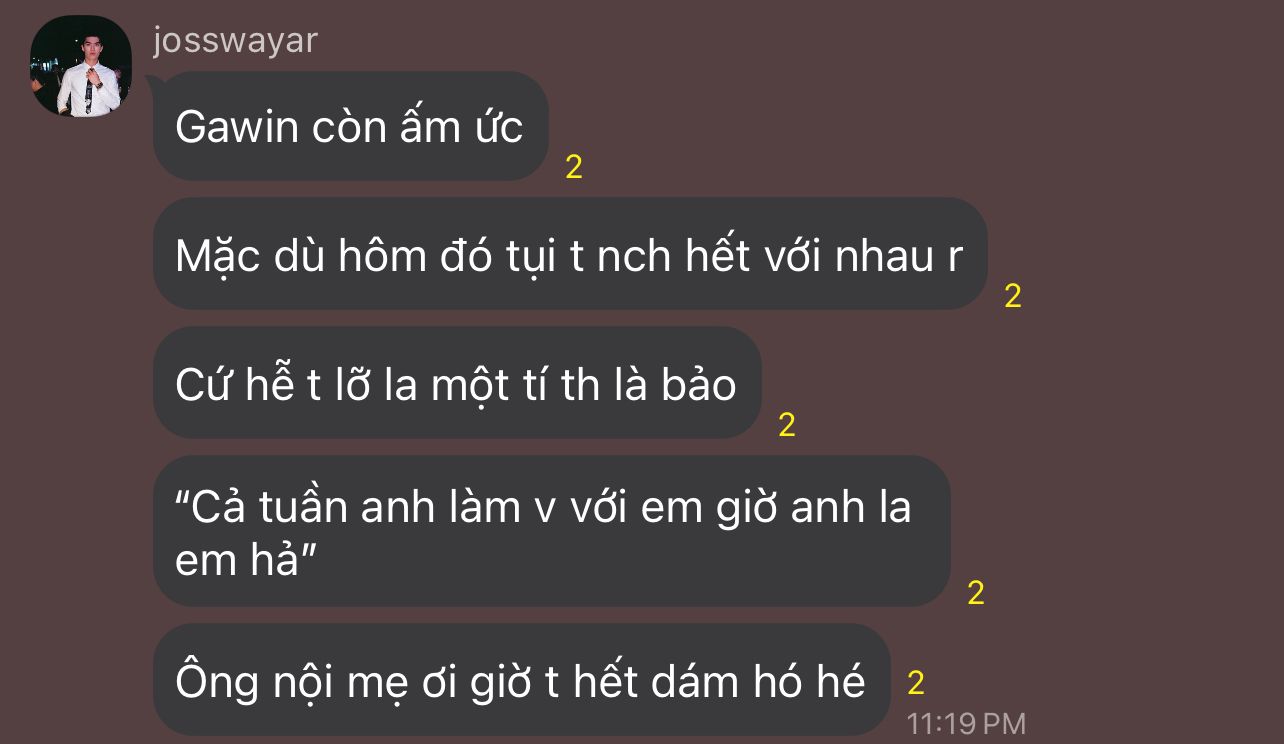Click the read count 2 beside "Gawin còn ấm ức"
This screenshot has width=1284, height=744.
[573, 167]
